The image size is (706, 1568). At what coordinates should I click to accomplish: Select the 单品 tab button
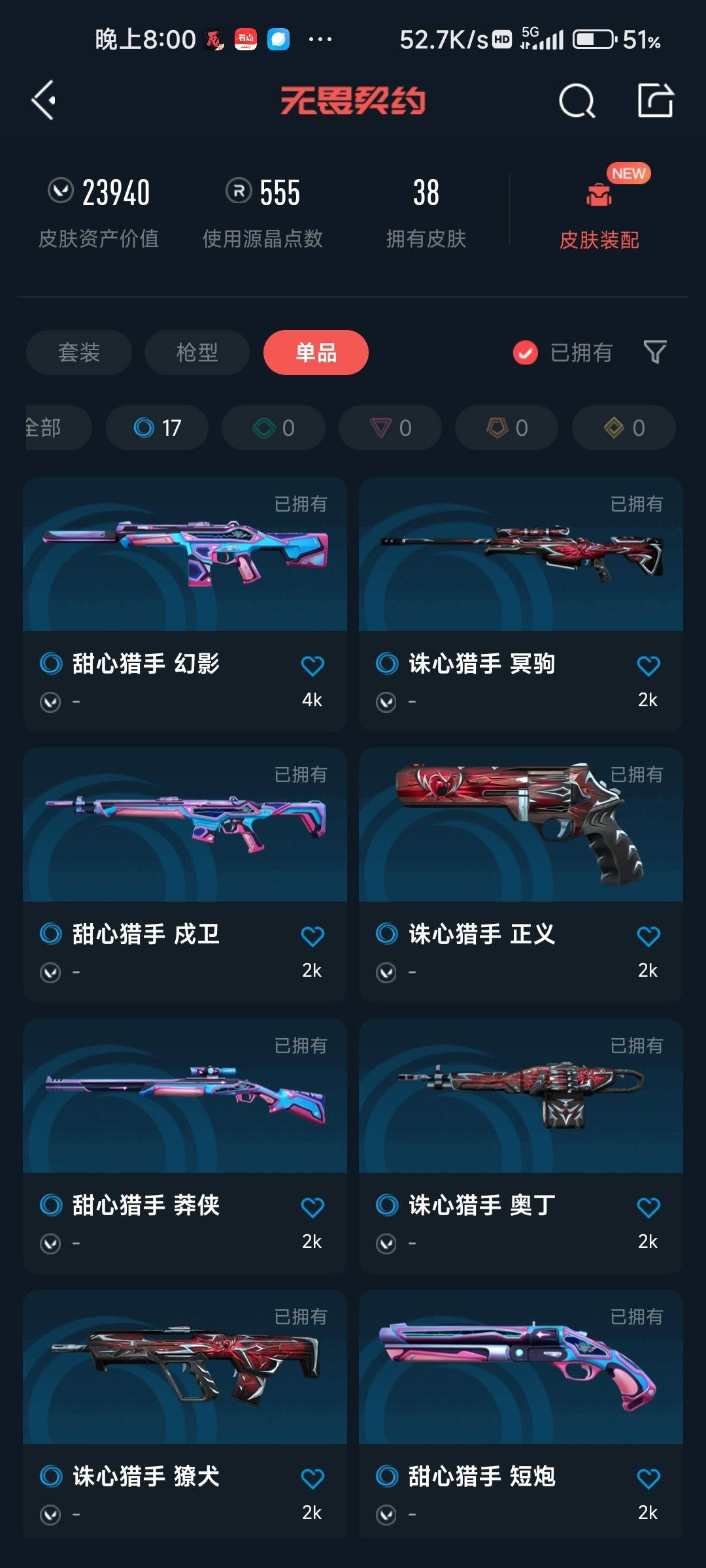tap(316, 352)
